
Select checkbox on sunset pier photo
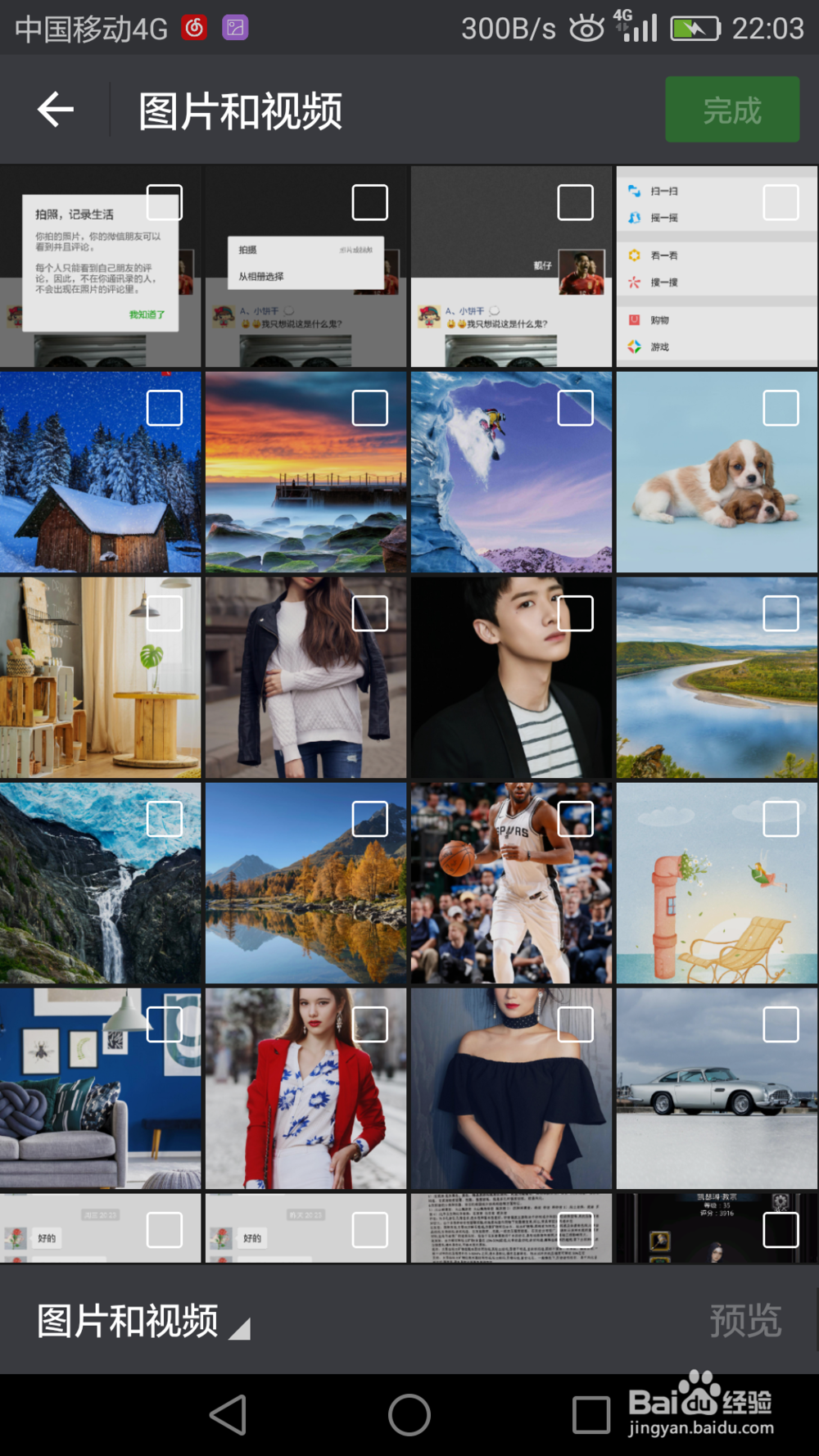point(370,408)
